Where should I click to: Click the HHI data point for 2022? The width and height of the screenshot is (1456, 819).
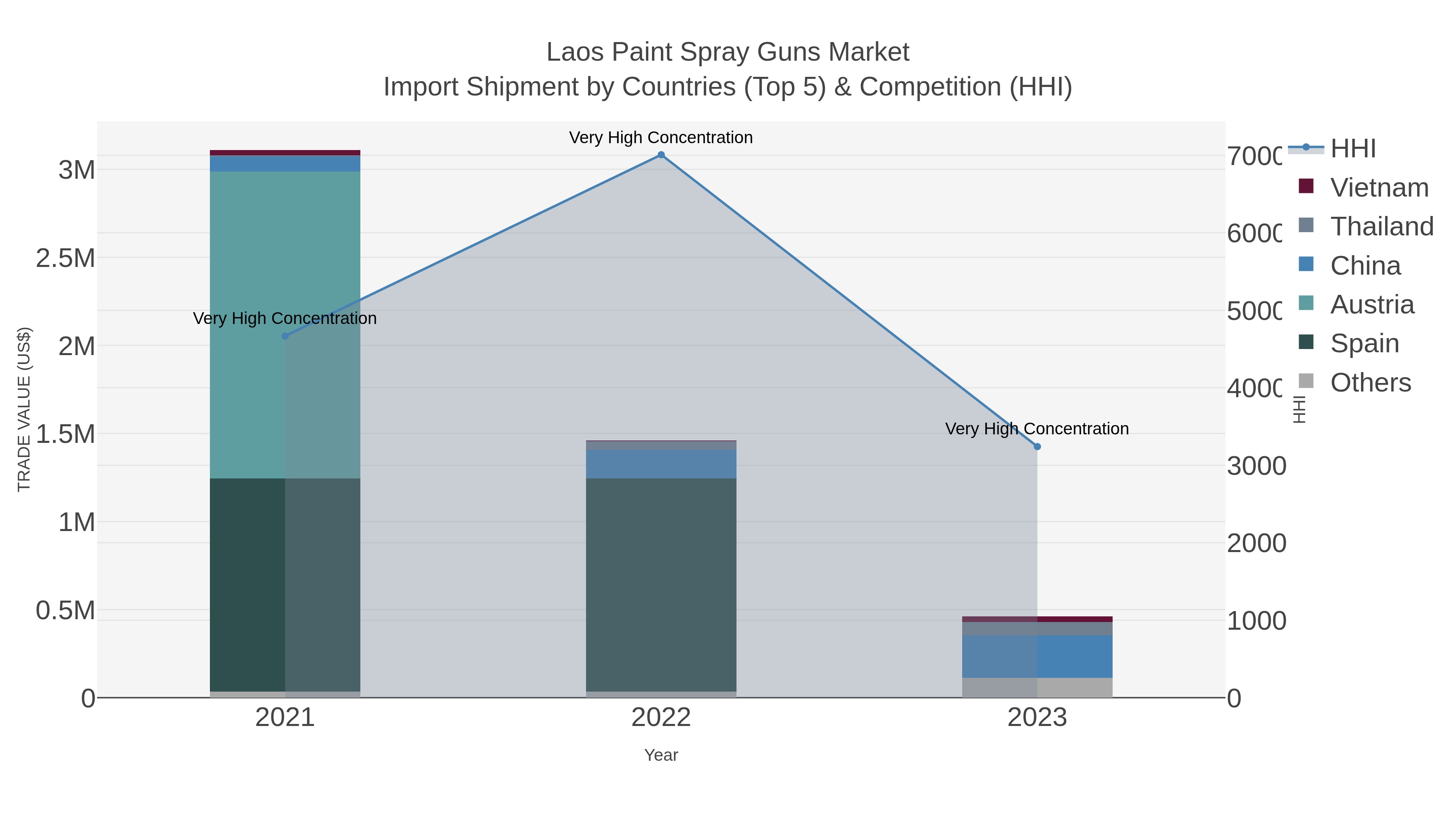click(661, 155)
